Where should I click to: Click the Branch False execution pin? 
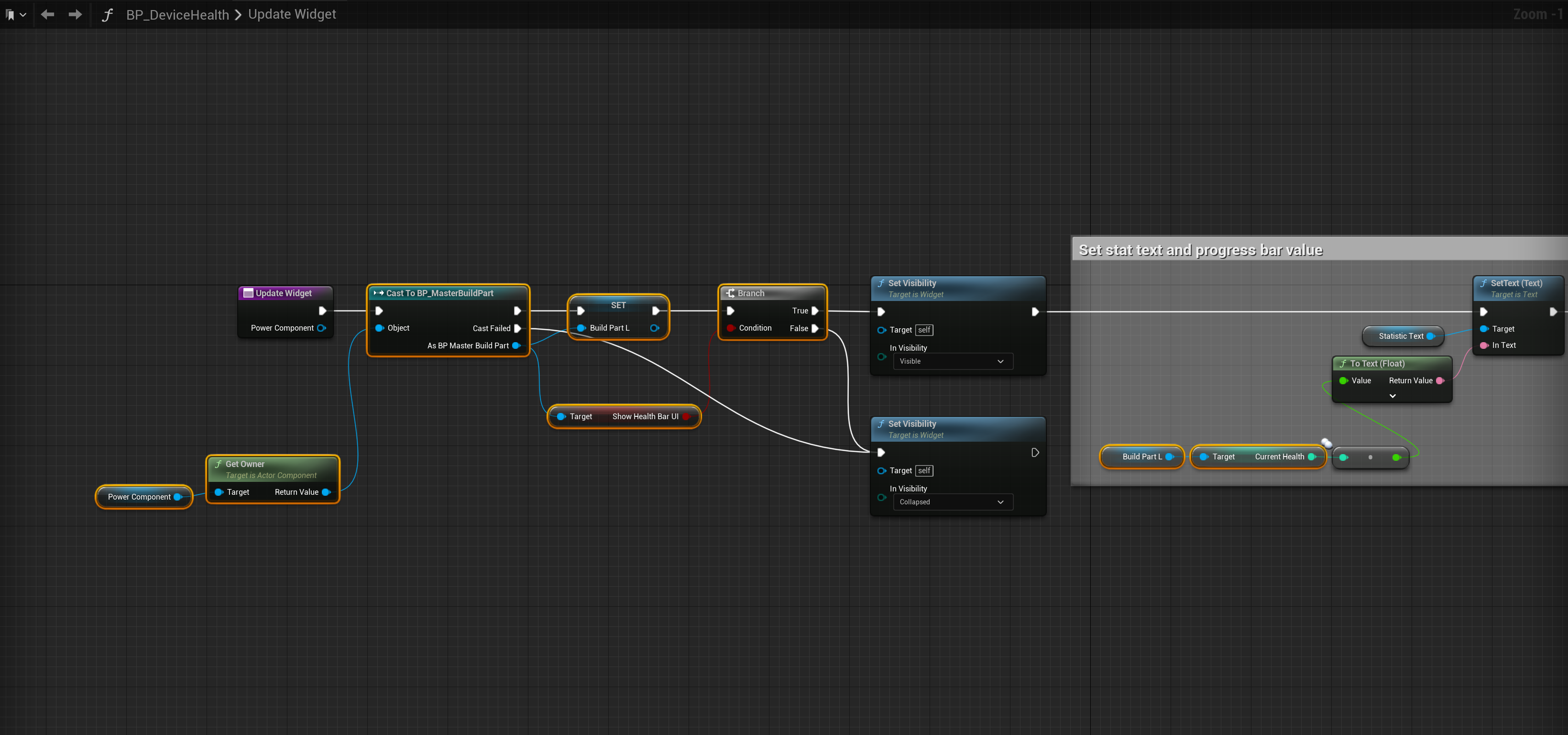click(x=815, y=328)
